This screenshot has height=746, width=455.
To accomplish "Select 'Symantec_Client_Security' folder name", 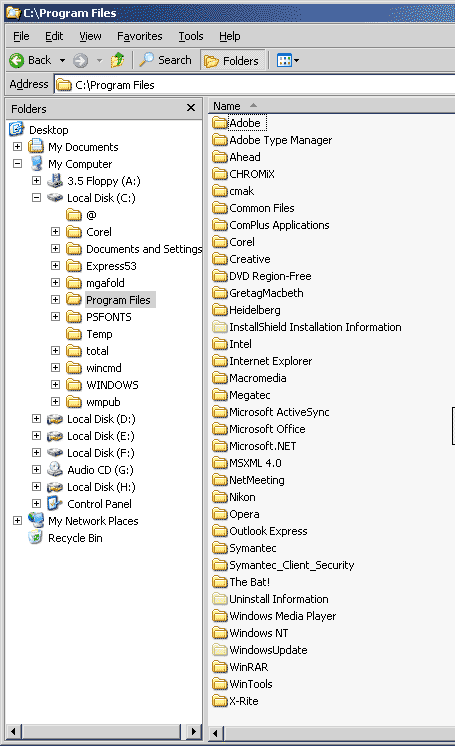I will (292, 565).
